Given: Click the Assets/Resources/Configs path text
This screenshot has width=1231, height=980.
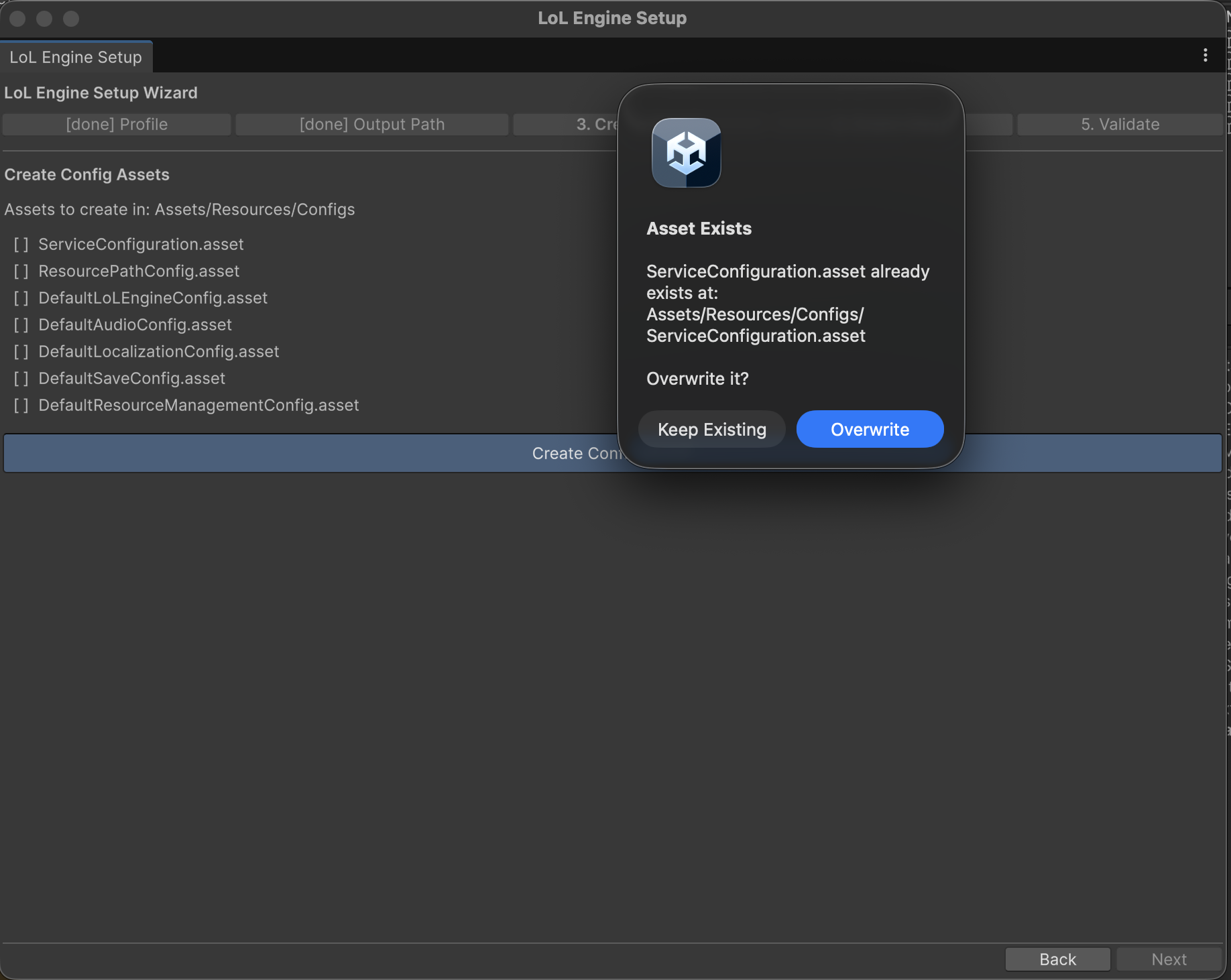Looking at the screenshot, I should pyautogui.click(x=255, y=209).
